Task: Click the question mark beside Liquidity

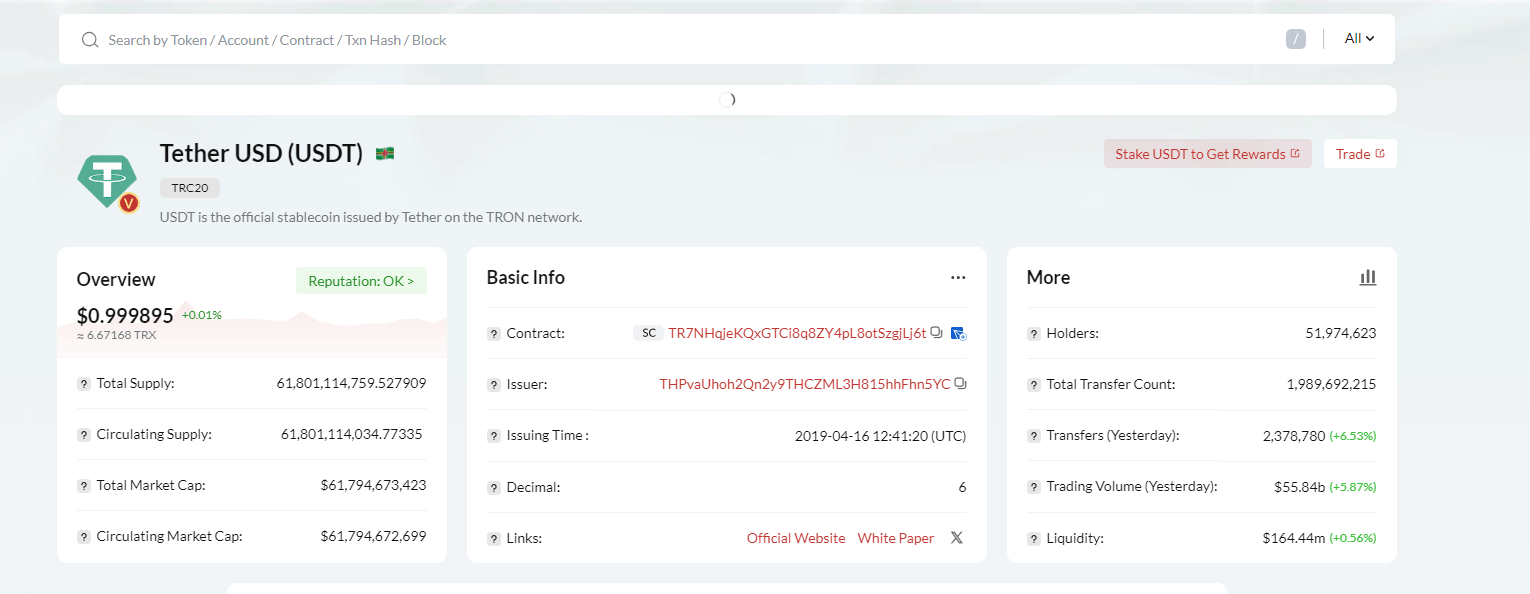Action: [1033, 537]
